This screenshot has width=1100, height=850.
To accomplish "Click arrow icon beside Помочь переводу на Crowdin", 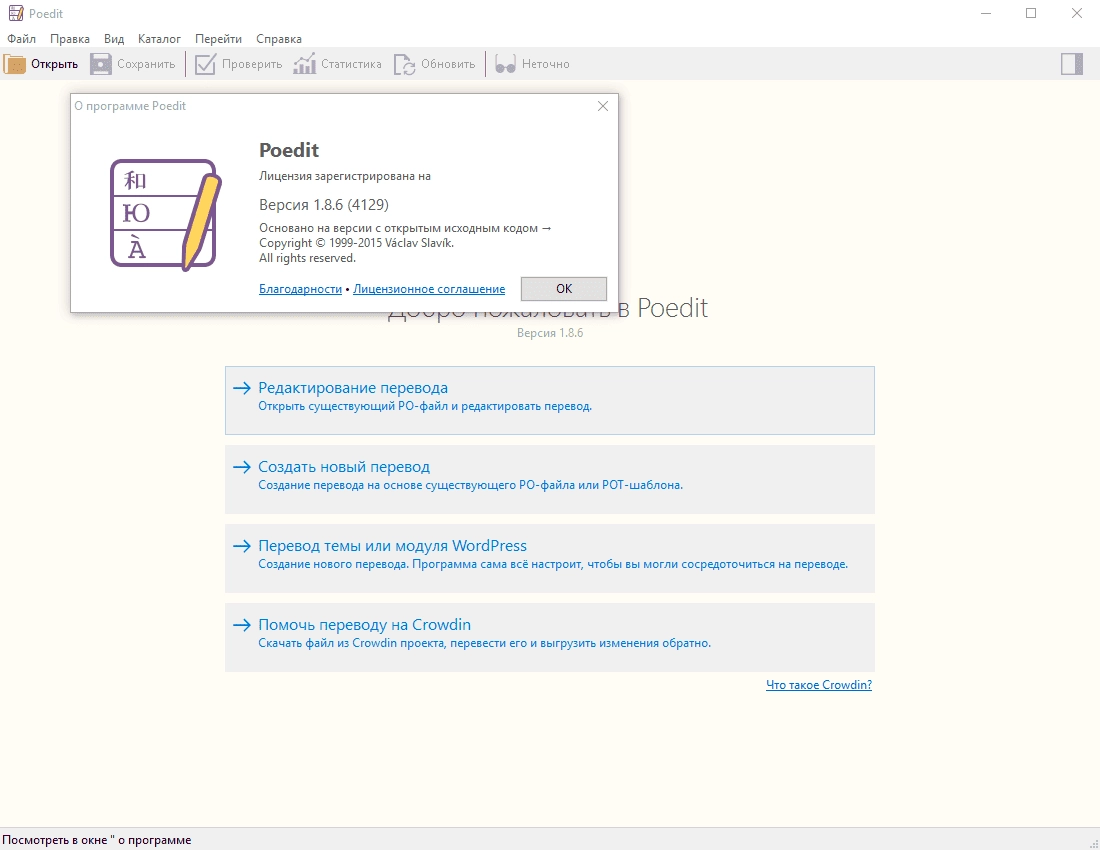I will click(242, 625).
